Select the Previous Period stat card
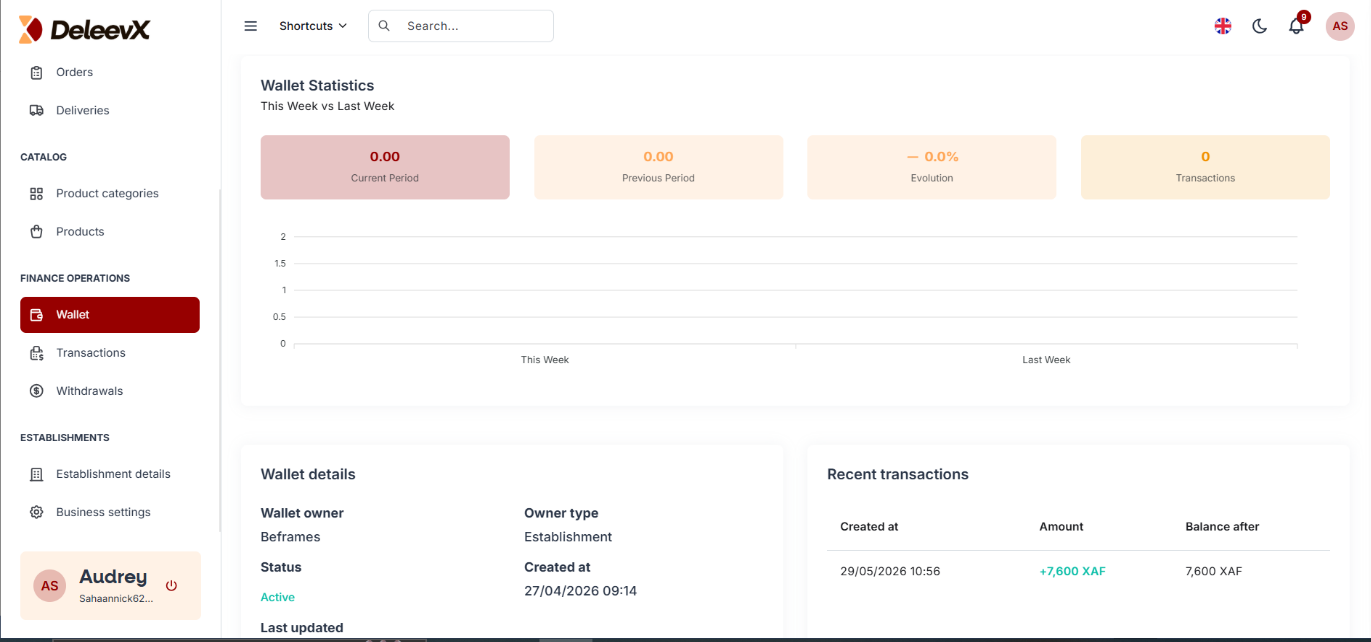The height and width of the screenshot is (642, 1371). coord(658,167)
